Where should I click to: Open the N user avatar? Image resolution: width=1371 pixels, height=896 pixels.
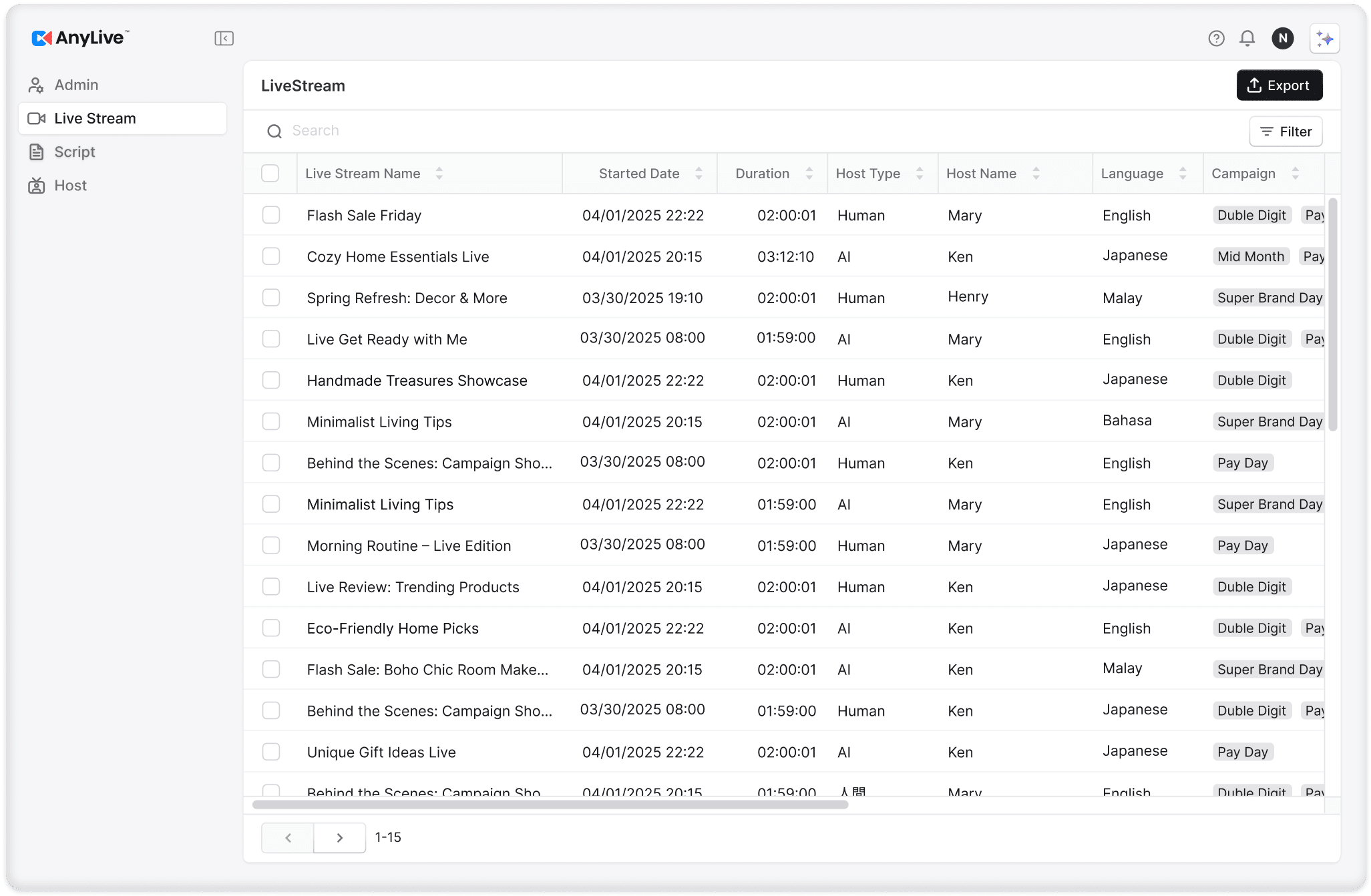[1282, 39]
